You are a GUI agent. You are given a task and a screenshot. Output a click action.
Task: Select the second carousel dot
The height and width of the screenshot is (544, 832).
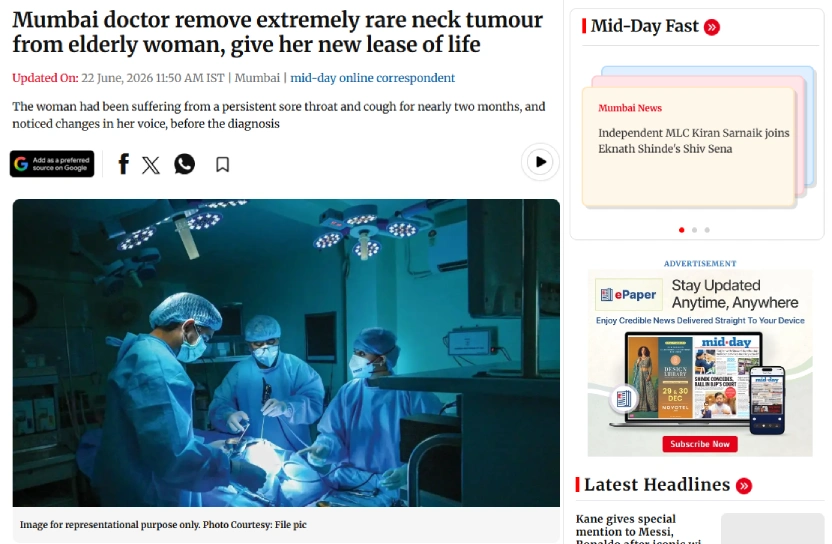coord(694,230)
